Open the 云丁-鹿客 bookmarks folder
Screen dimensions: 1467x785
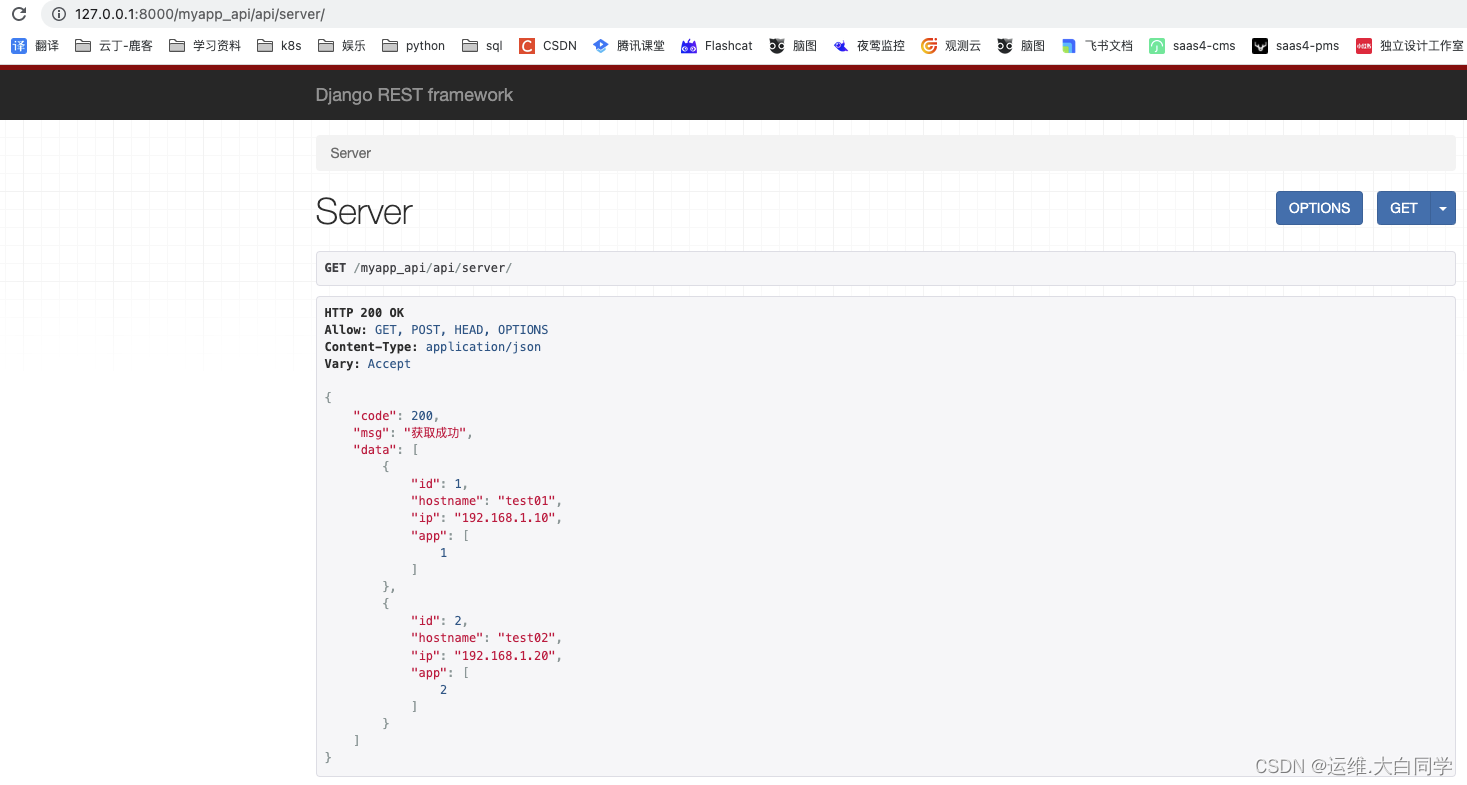[x=114, y=45]
